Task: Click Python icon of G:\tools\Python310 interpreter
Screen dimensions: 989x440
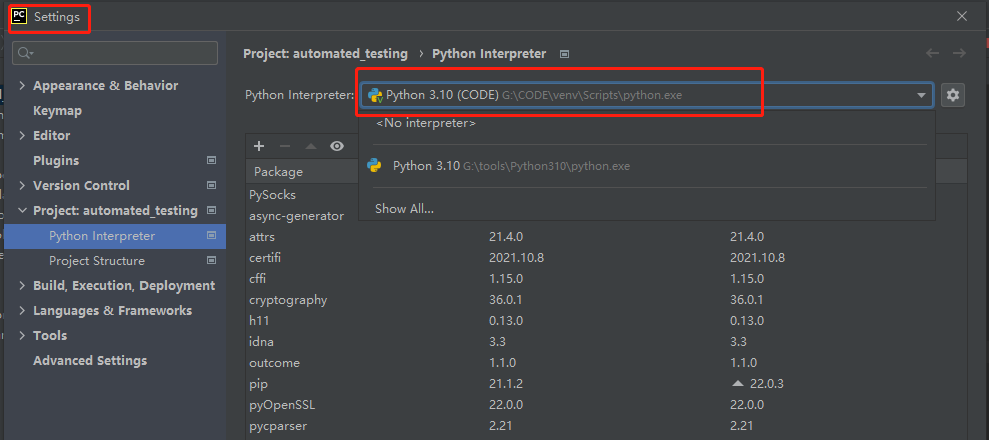Action: pyautogui.click(x=374, y=166)
